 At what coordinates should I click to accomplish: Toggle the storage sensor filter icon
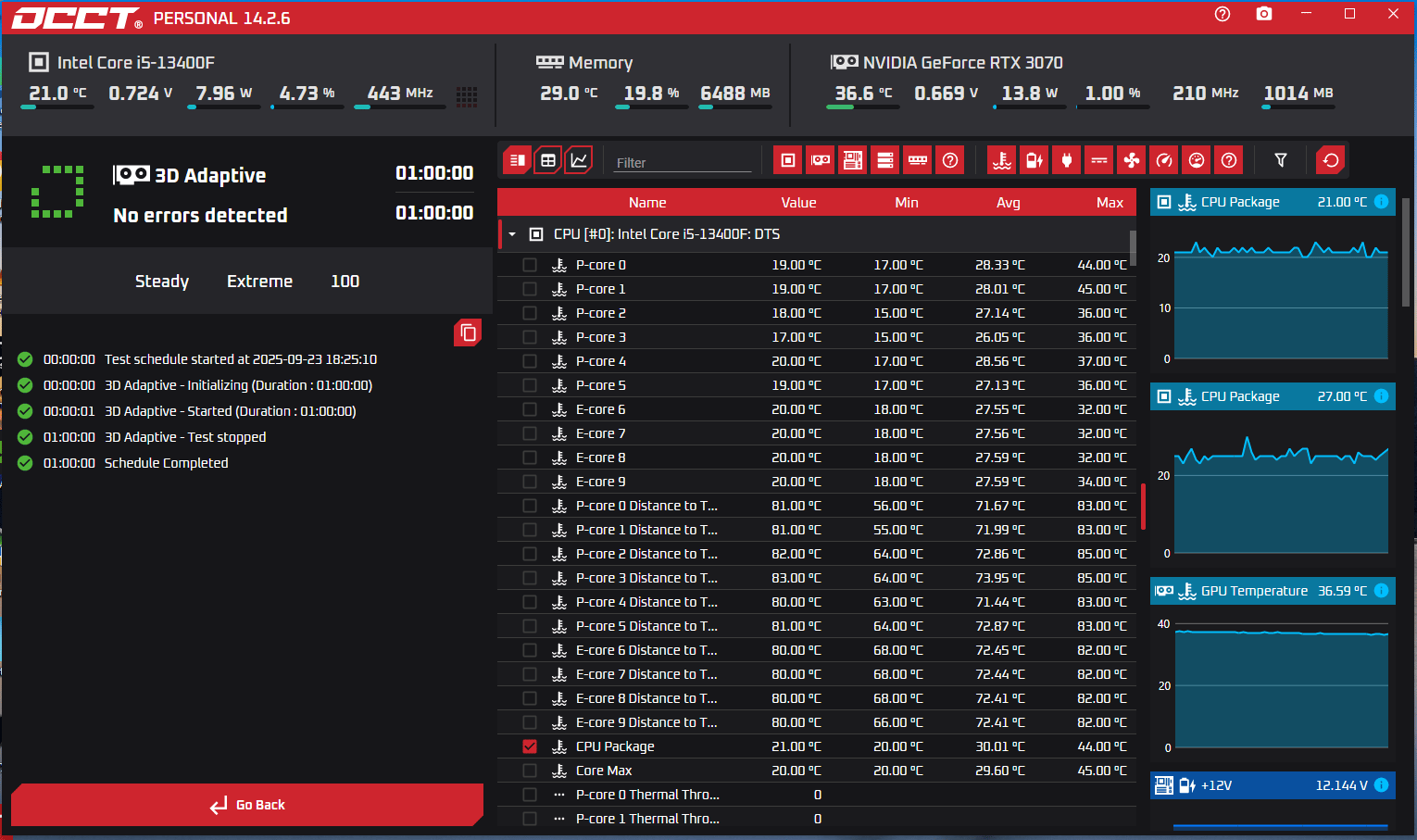885,160
